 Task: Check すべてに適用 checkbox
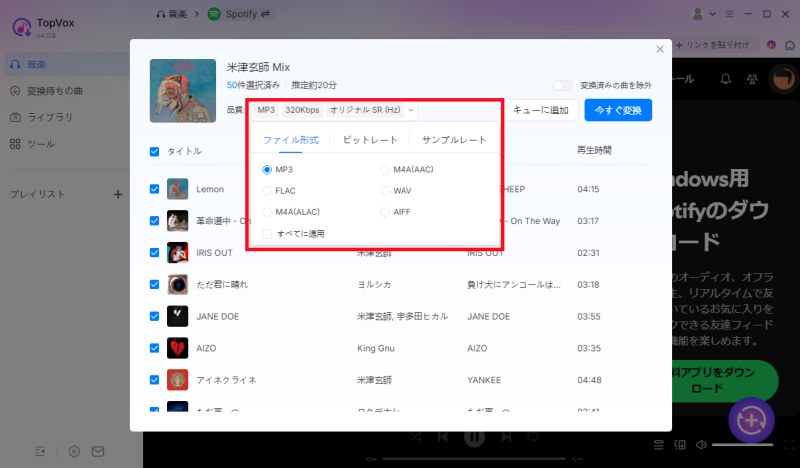point(267,234)
